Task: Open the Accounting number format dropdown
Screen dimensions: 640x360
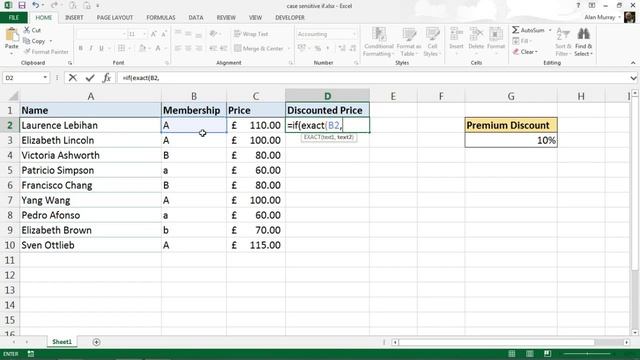Action: (x=354, y=34)
